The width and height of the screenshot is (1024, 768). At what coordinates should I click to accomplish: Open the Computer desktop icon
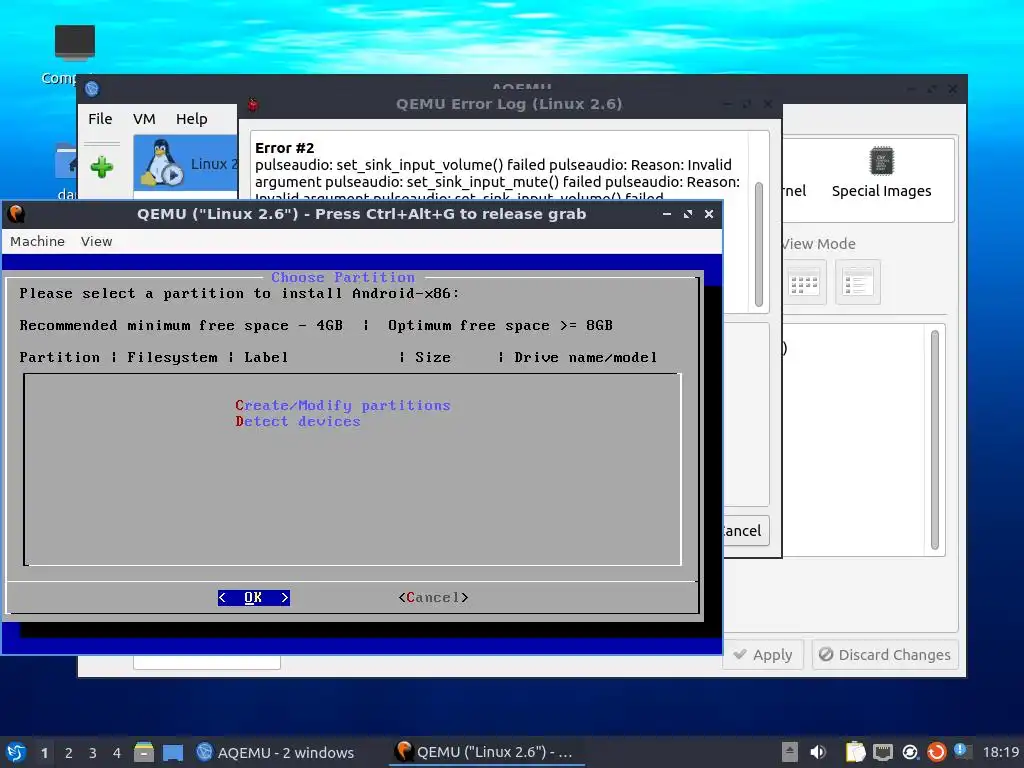(x=74, y=42)
